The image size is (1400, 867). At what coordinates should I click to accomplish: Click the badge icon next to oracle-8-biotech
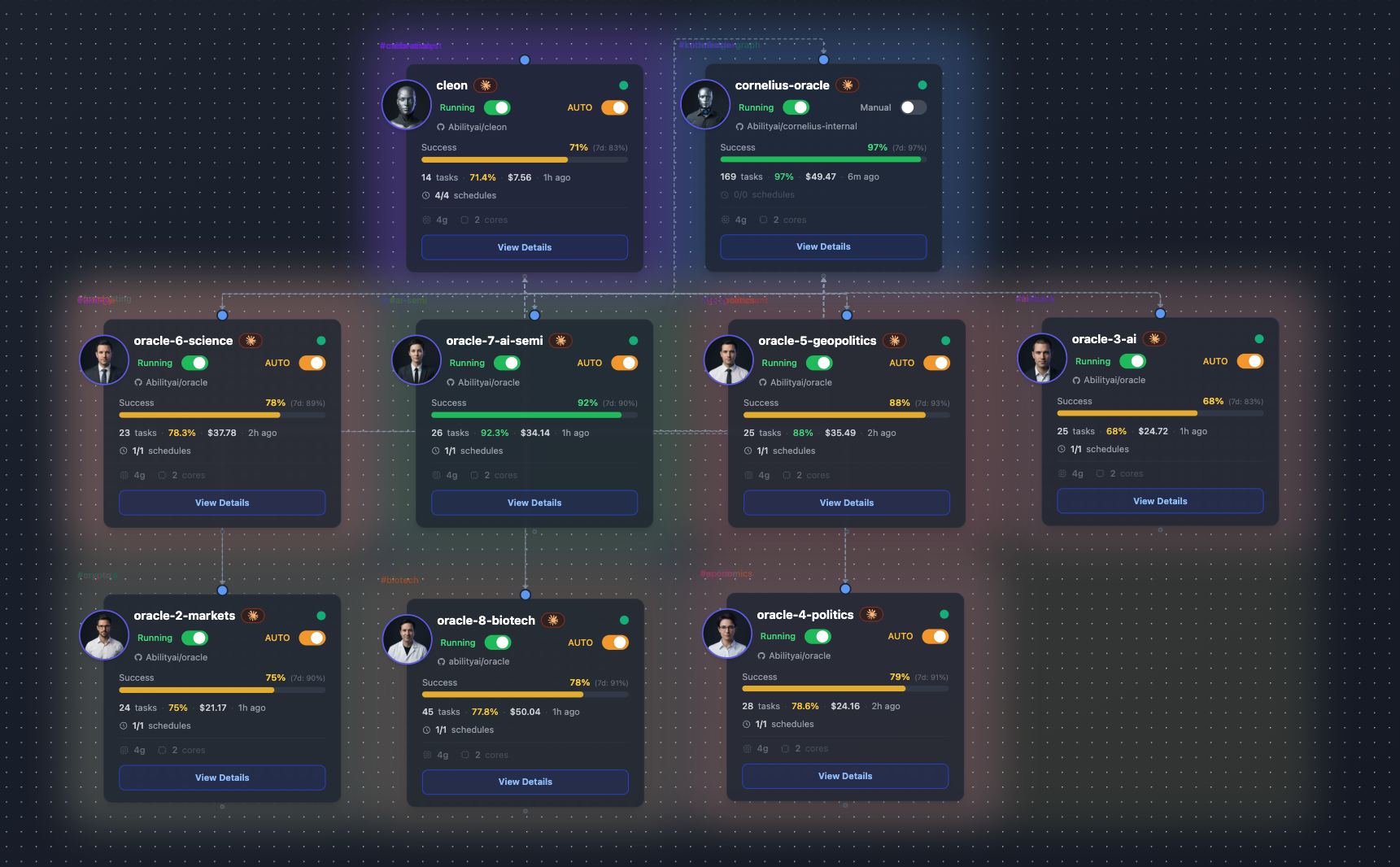553,621
